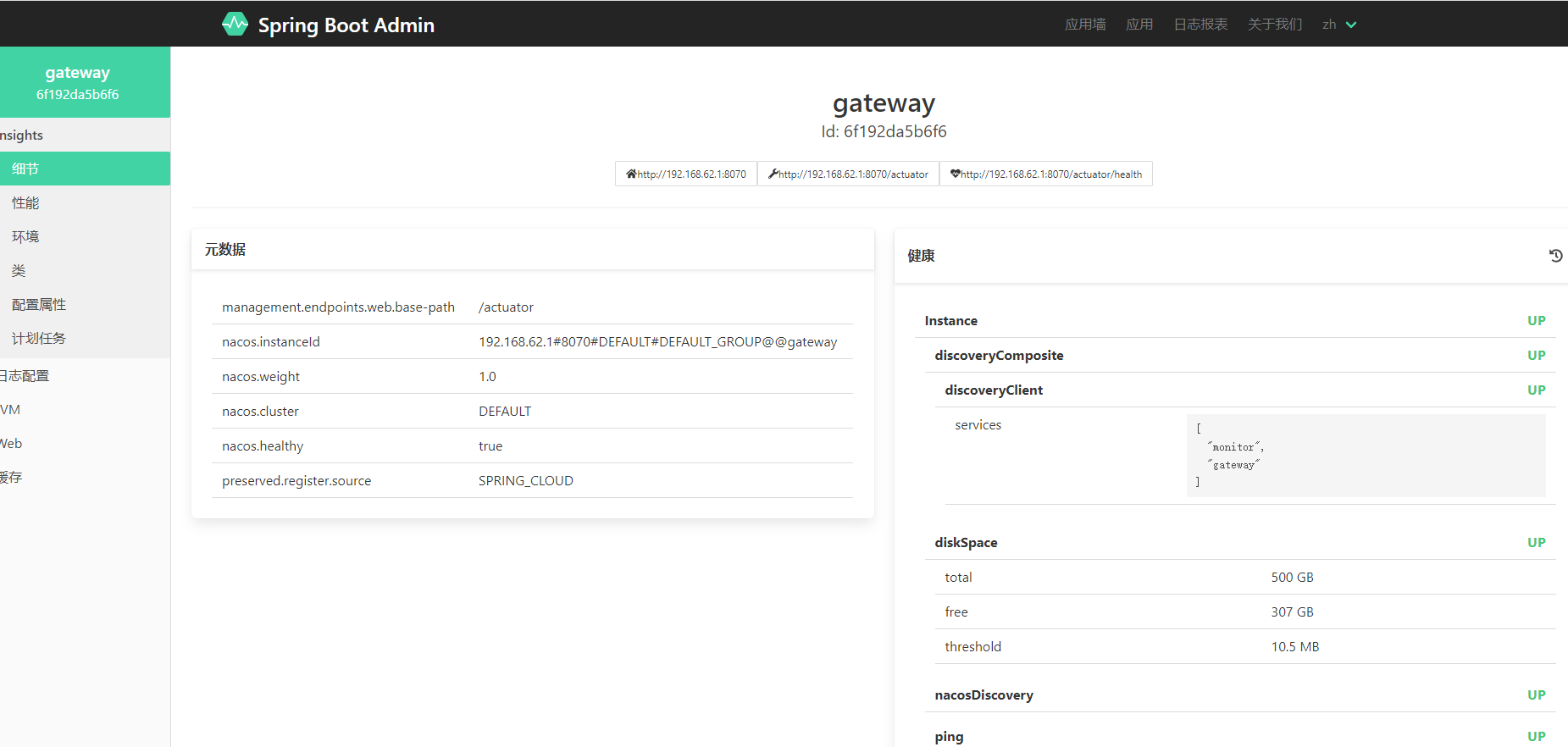The image size is (1568, 747).
Task: Click the 健康 panel heading
Action: 921,256
